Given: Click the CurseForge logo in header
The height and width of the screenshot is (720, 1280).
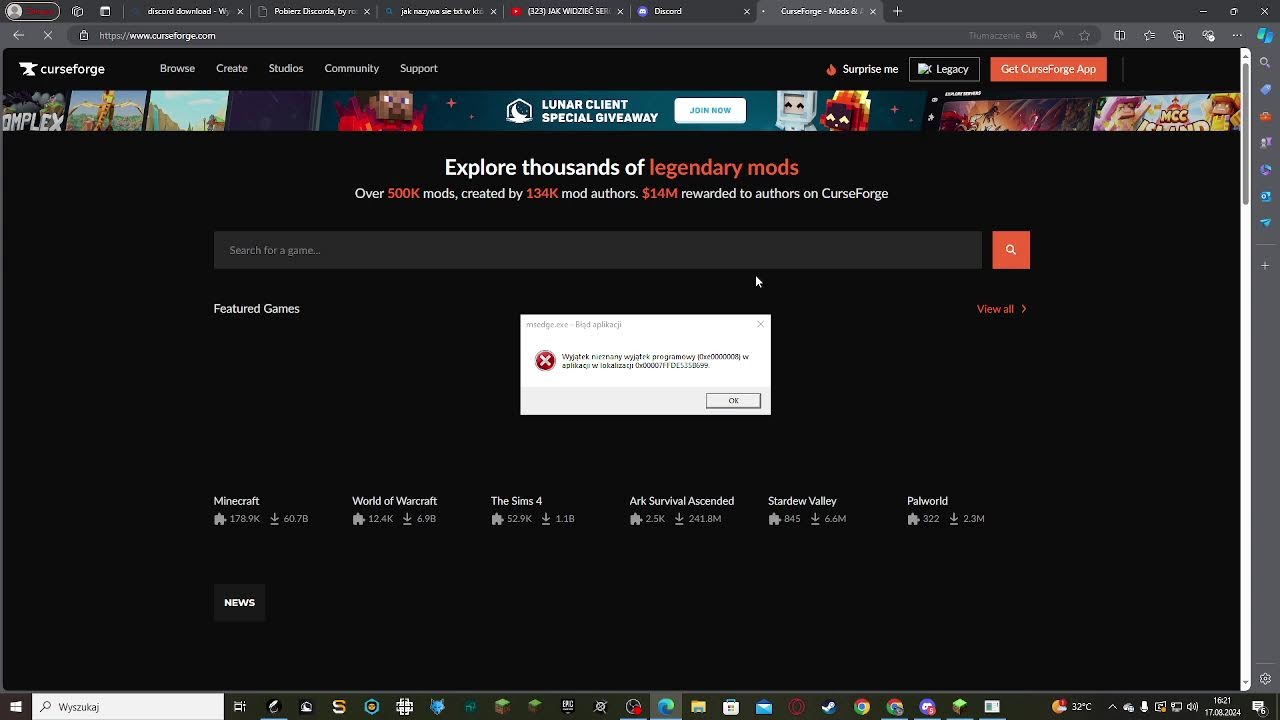Looking at the screenshot, I should 62,69.
